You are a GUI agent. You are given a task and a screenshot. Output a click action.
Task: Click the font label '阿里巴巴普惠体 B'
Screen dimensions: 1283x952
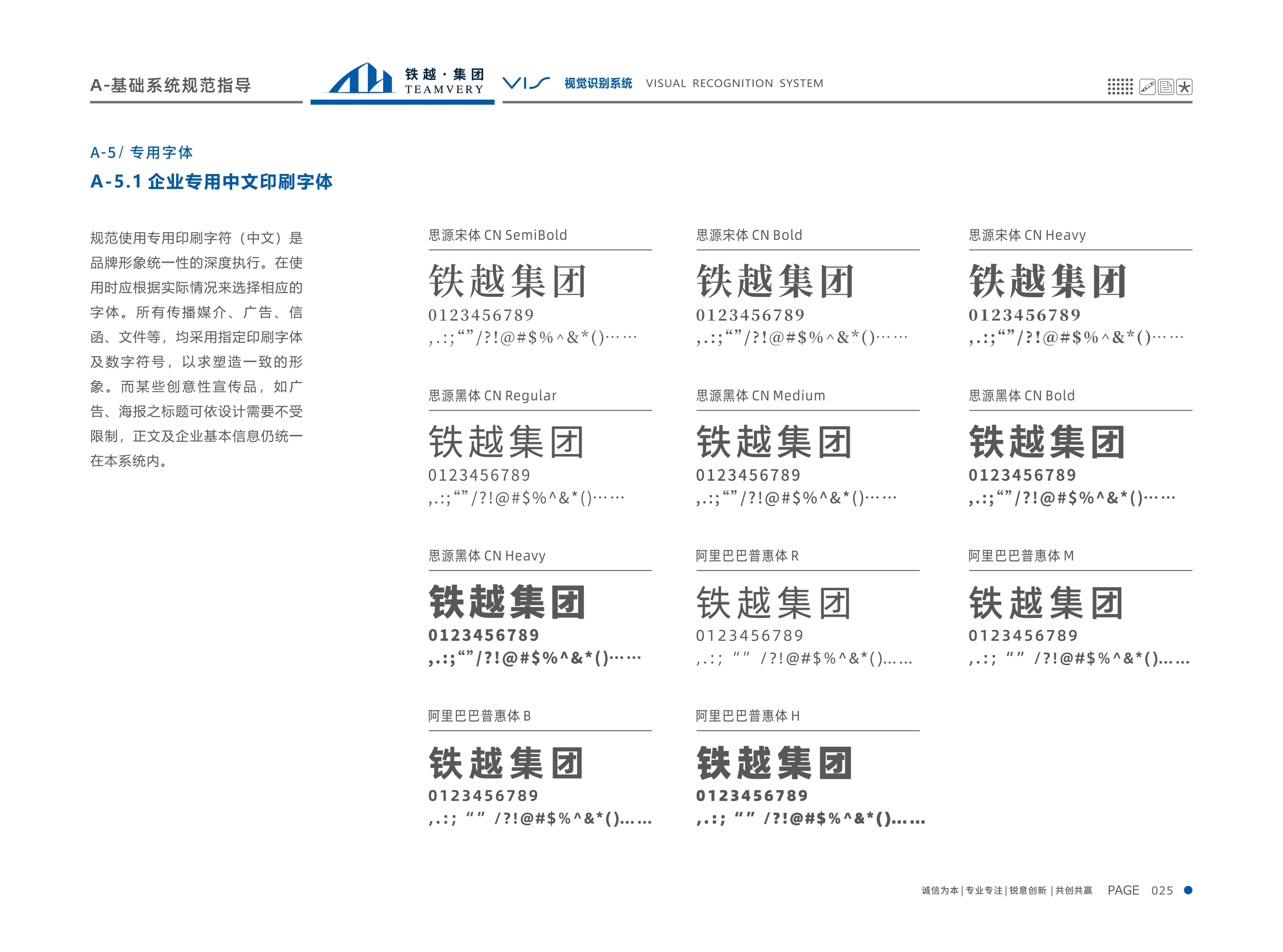[479, 716]
